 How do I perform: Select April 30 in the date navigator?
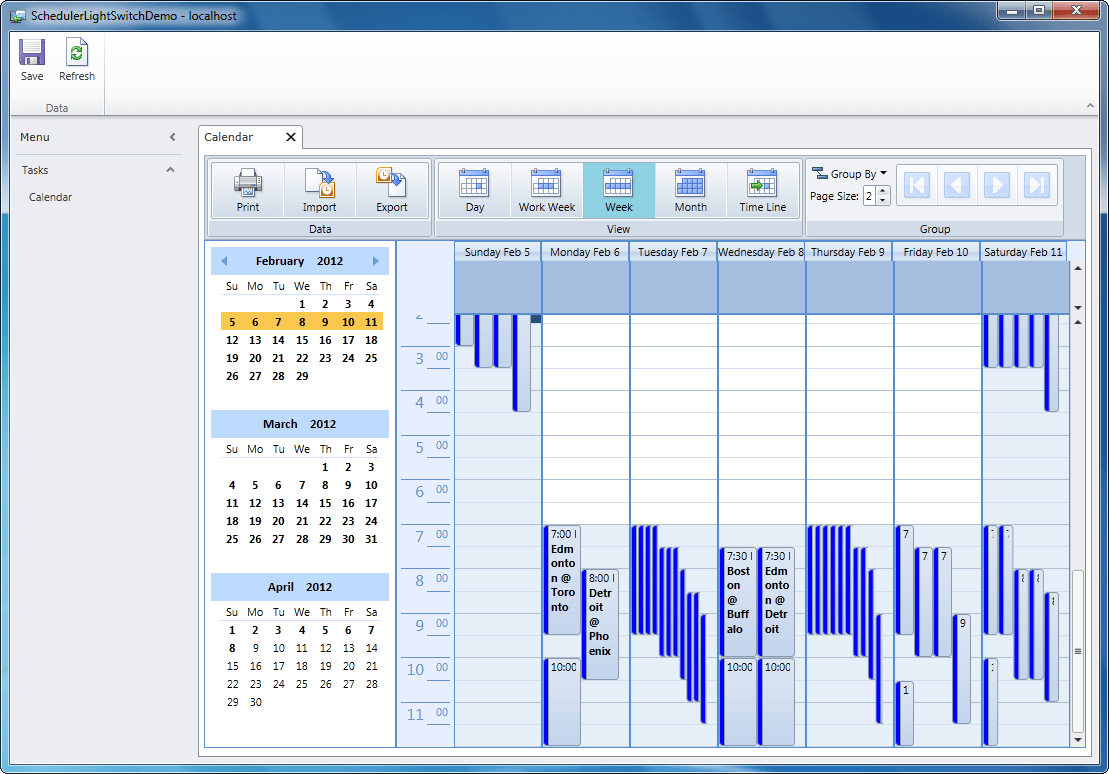[x=255, y=703]
